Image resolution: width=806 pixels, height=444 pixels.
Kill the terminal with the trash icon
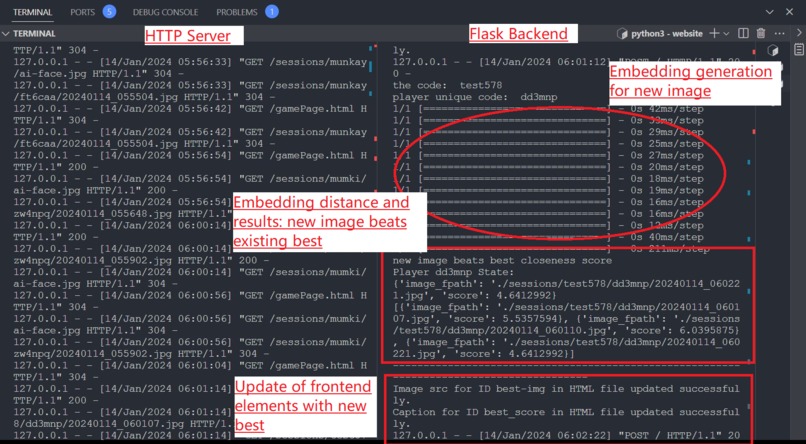[761, 33]
